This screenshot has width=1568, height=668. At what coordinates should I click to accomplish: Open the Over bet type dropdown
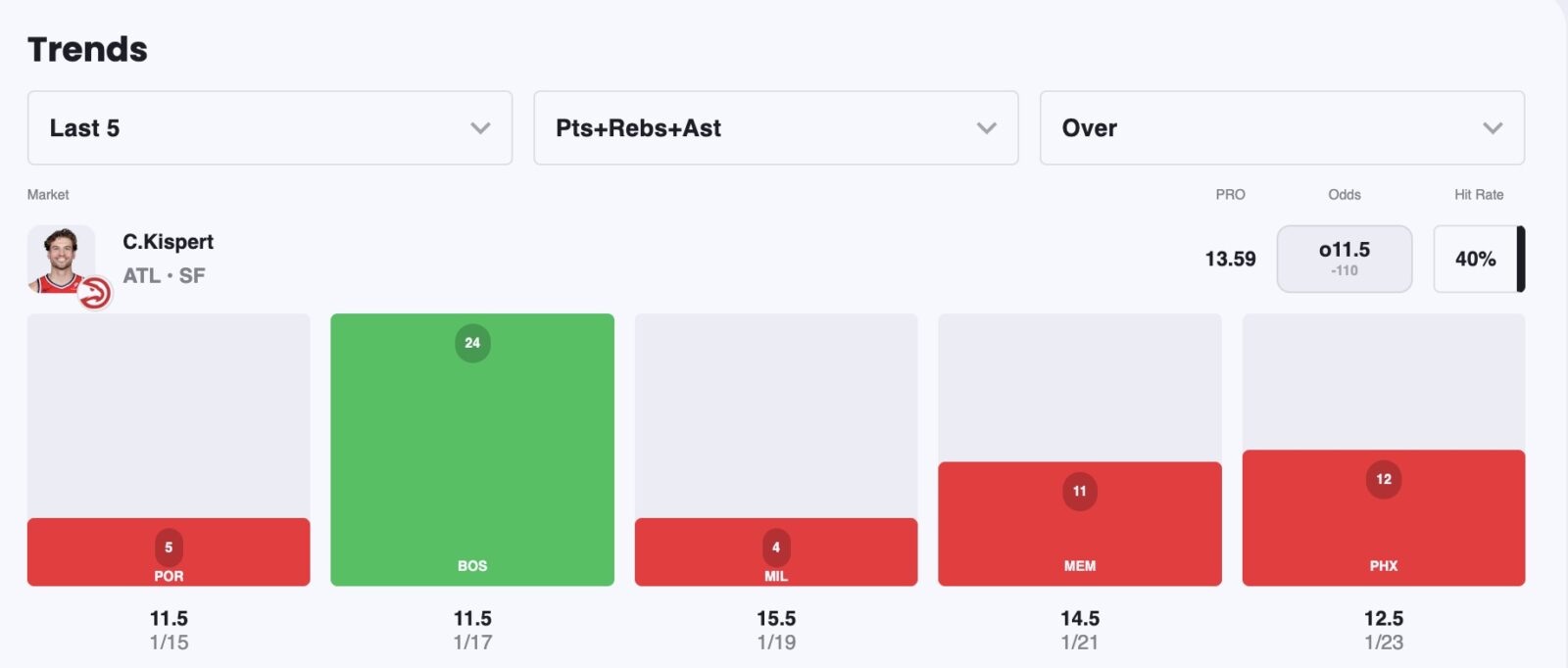tap(1281, 128)
